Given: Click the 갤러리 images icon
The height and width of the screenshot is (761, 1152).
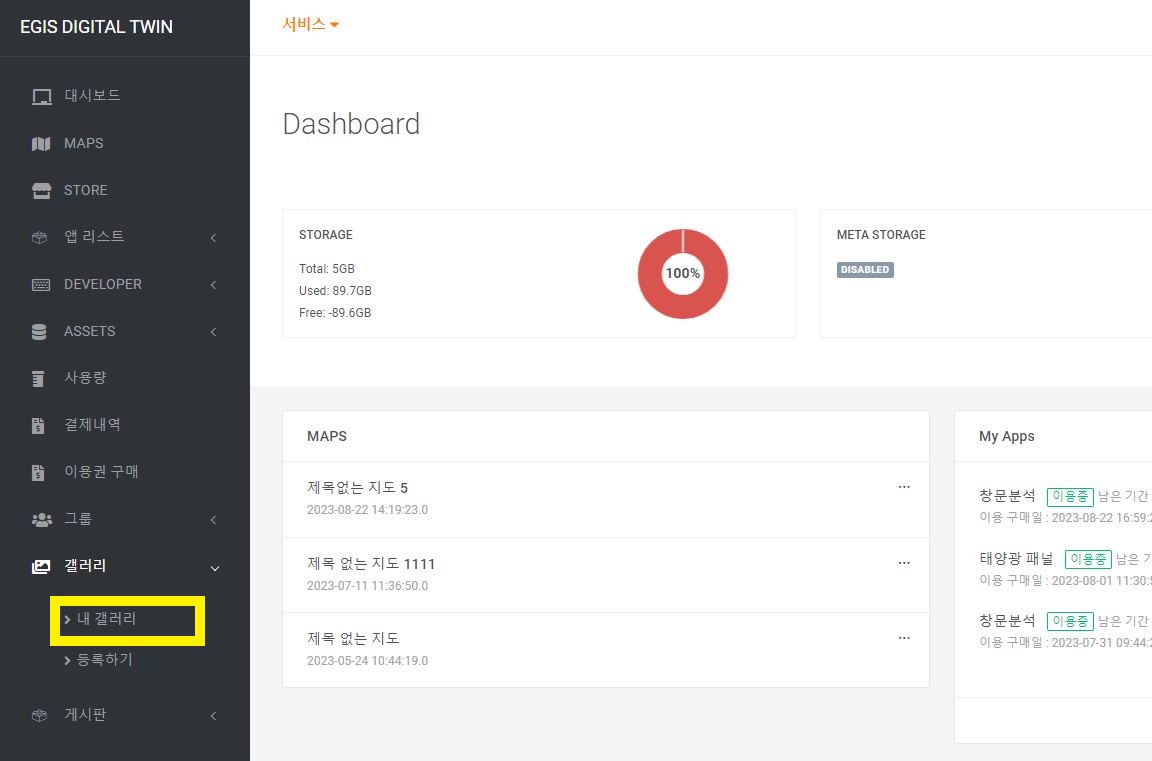Looking at the screenshot, I should point(41,567).
